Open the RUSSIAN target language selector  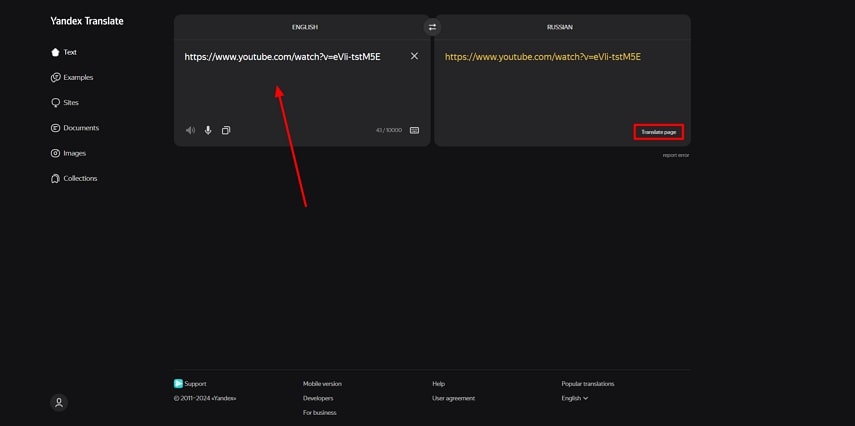pyautogui.click(x=560, y=27)
